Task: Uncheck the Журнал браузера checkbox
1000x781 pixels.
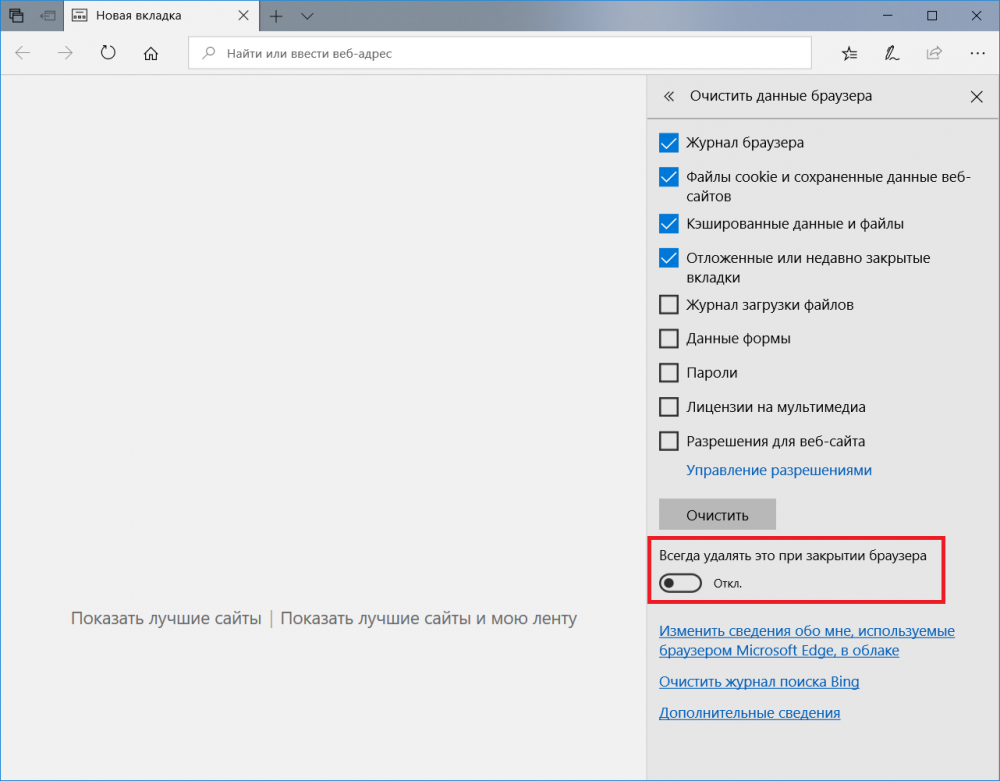Action: click(x=668, y=143)
